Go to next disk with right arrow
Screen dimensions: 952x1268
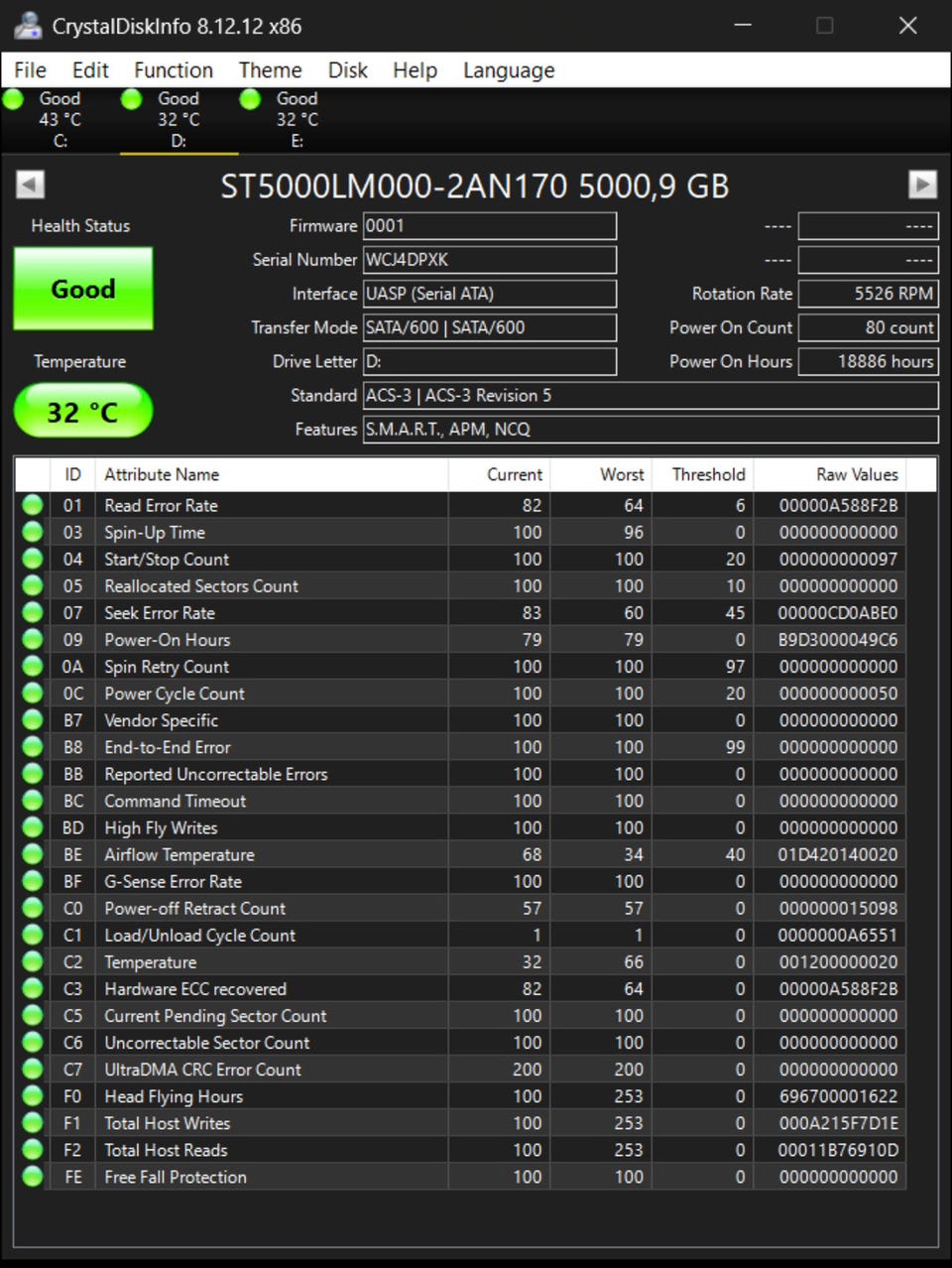pos(922,185)
